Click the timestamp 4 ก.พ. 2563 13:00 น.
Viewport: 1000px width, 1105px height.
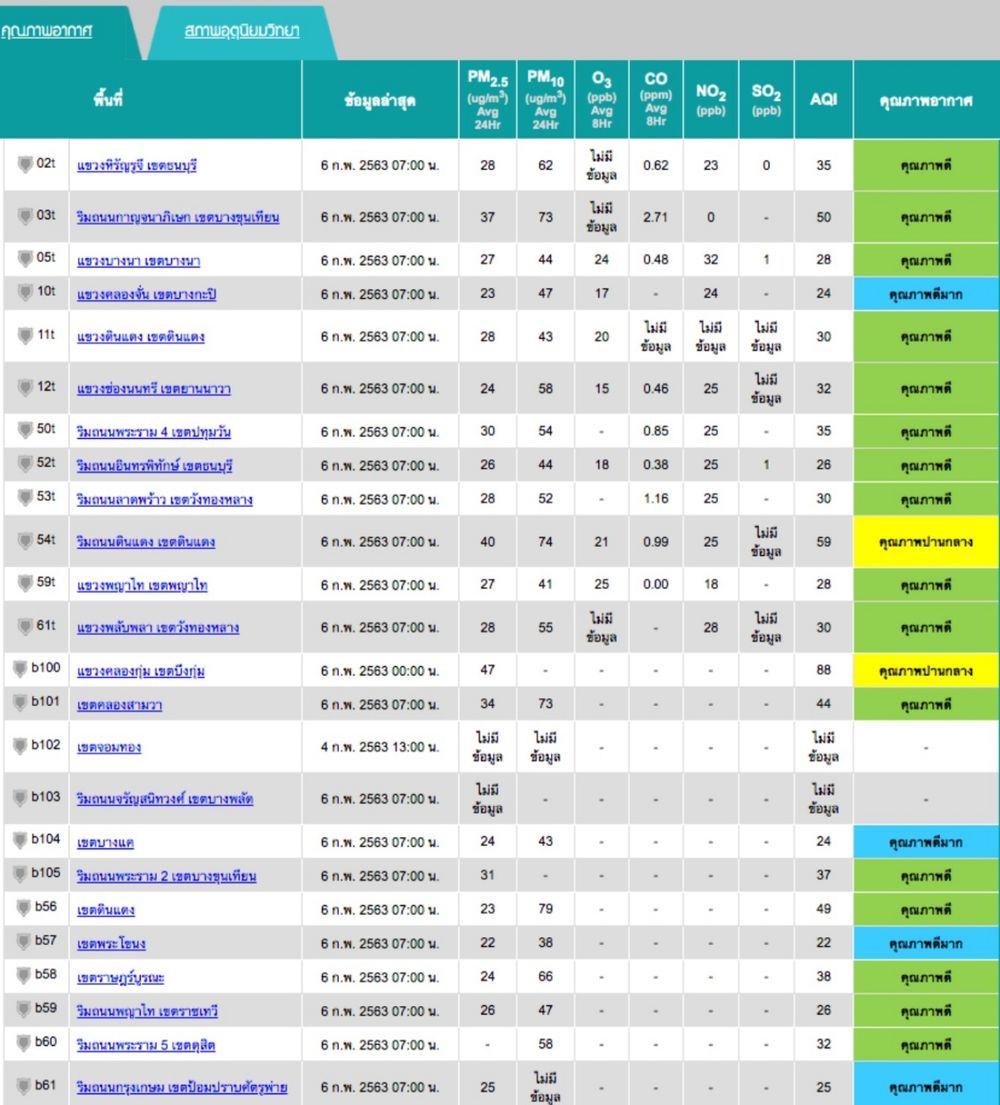[380, 747]
